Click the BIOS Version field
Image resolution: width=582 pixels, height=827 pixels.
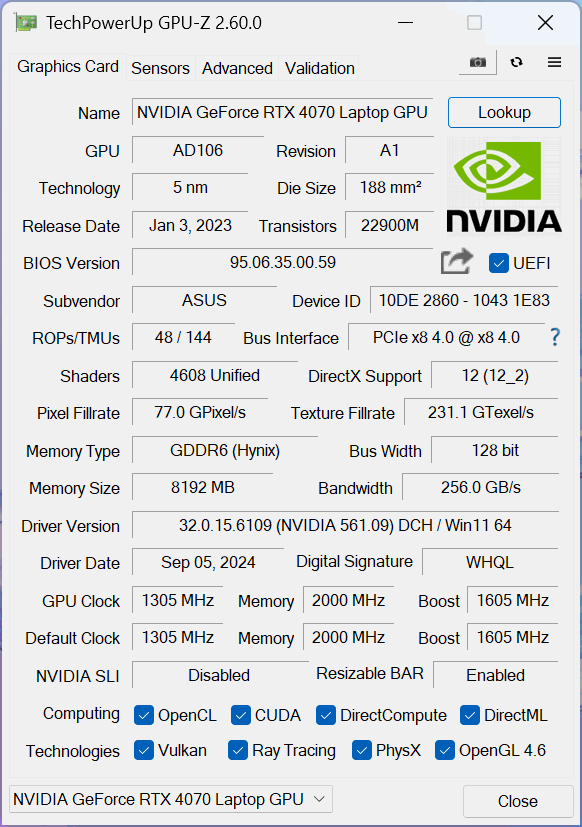coord(283,262)
